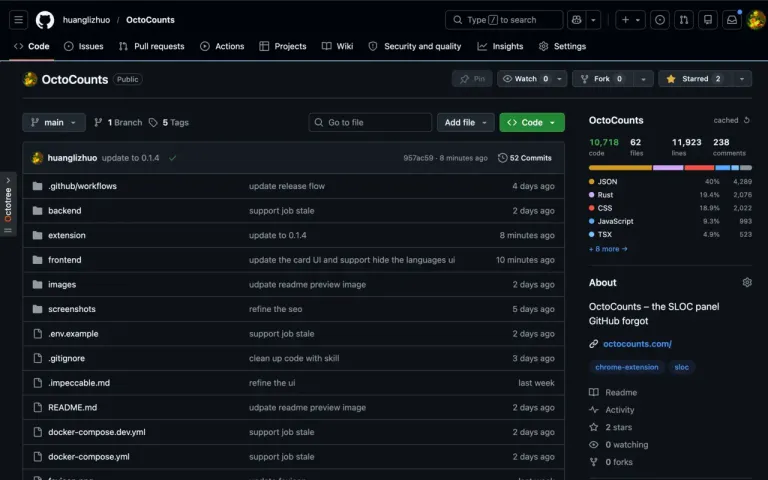The image size is (768, 480).
Task: Open the Pull requests tab
Action: click(x=152, y=46)
